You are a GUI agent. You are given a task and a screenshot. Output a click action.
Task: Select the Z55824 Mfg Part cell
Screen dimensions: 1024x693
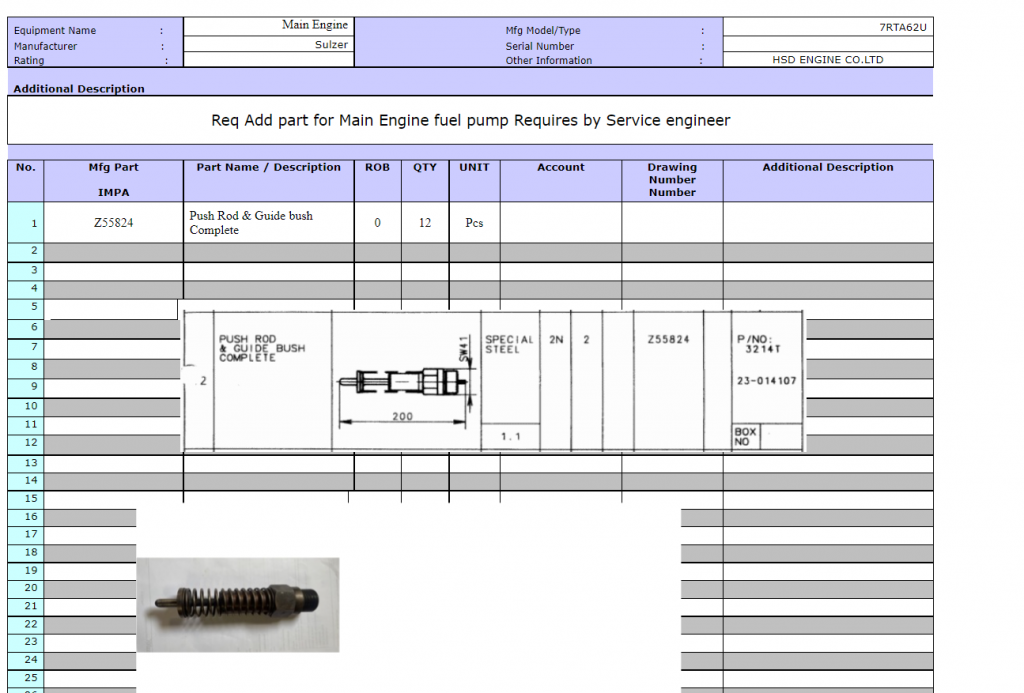click(114, 223)
